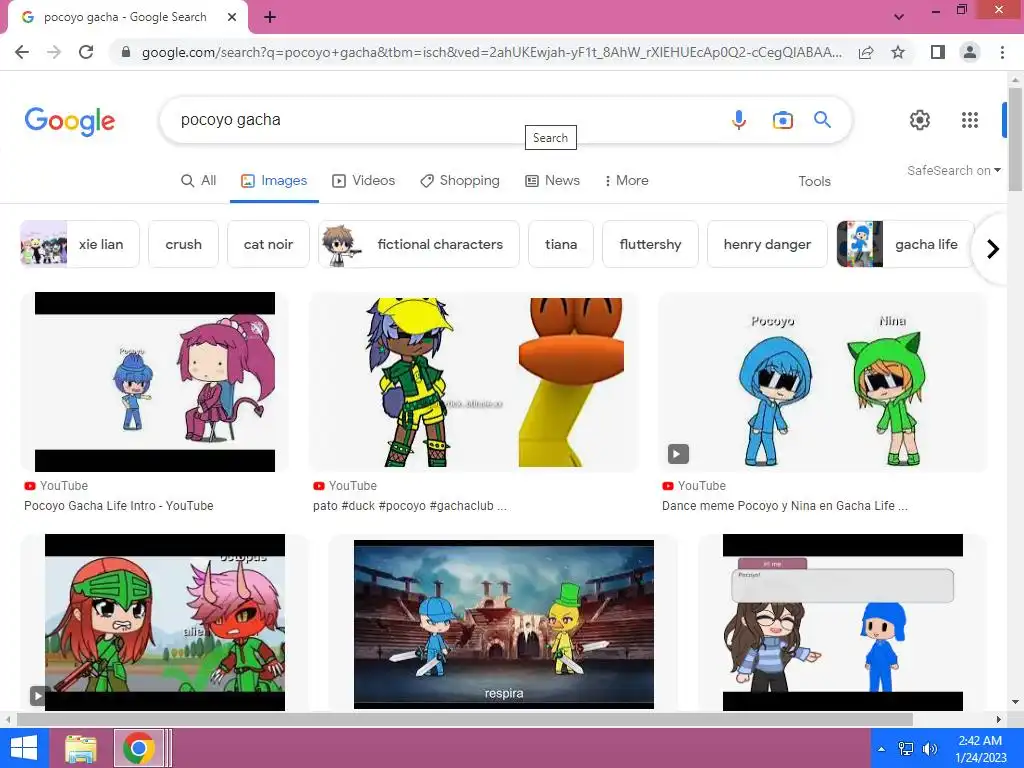This screenshot has width=1024, height=768.
Task: Close the pocoyo gacha tab
Action: coord(232,17)
